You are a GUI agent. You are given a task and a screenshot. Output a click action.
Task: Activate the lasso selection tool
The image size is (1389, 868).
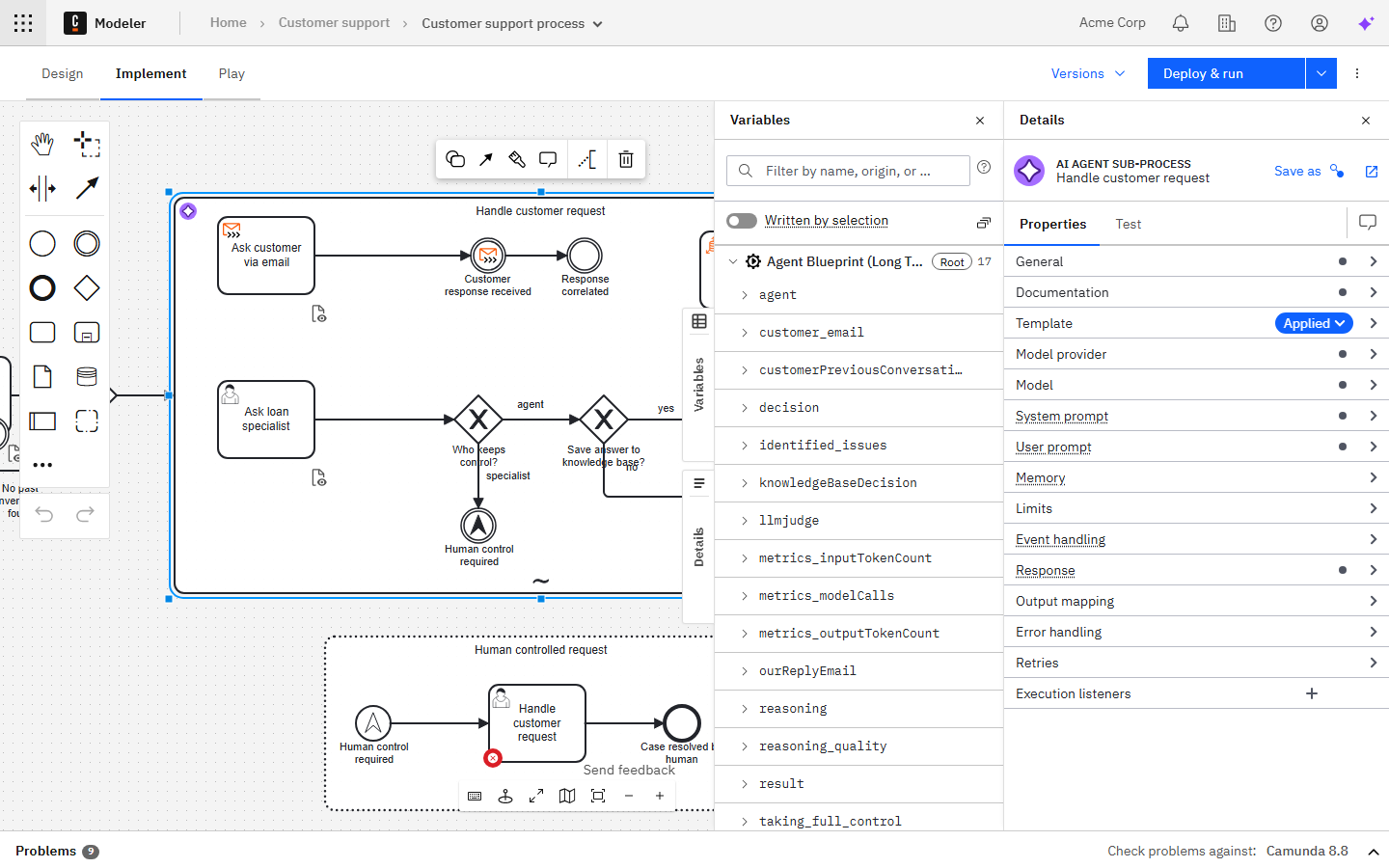point(87,145)
